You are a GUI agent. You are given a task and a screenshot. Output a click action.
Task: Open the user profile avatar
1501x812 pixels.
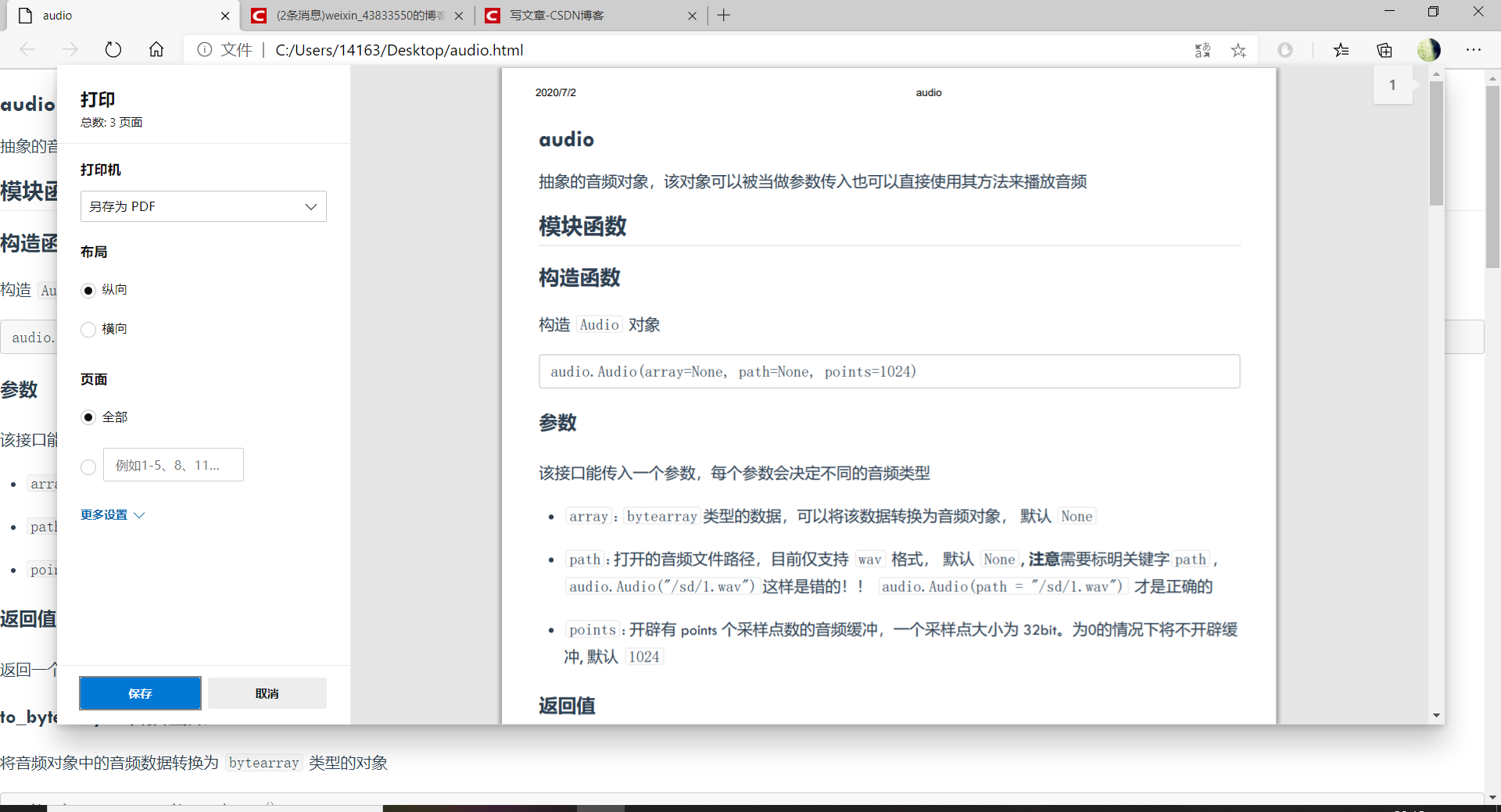click(x=1429, y=50)
